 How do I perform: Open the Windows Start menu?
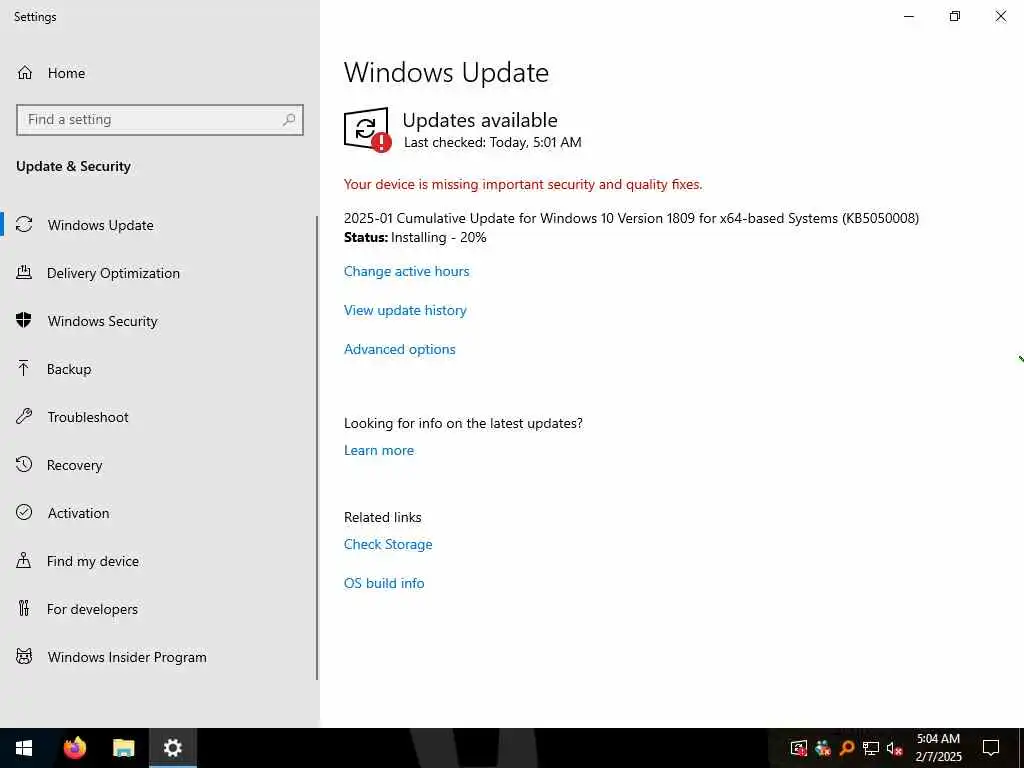pyautogui.click(x=24, y=748)
